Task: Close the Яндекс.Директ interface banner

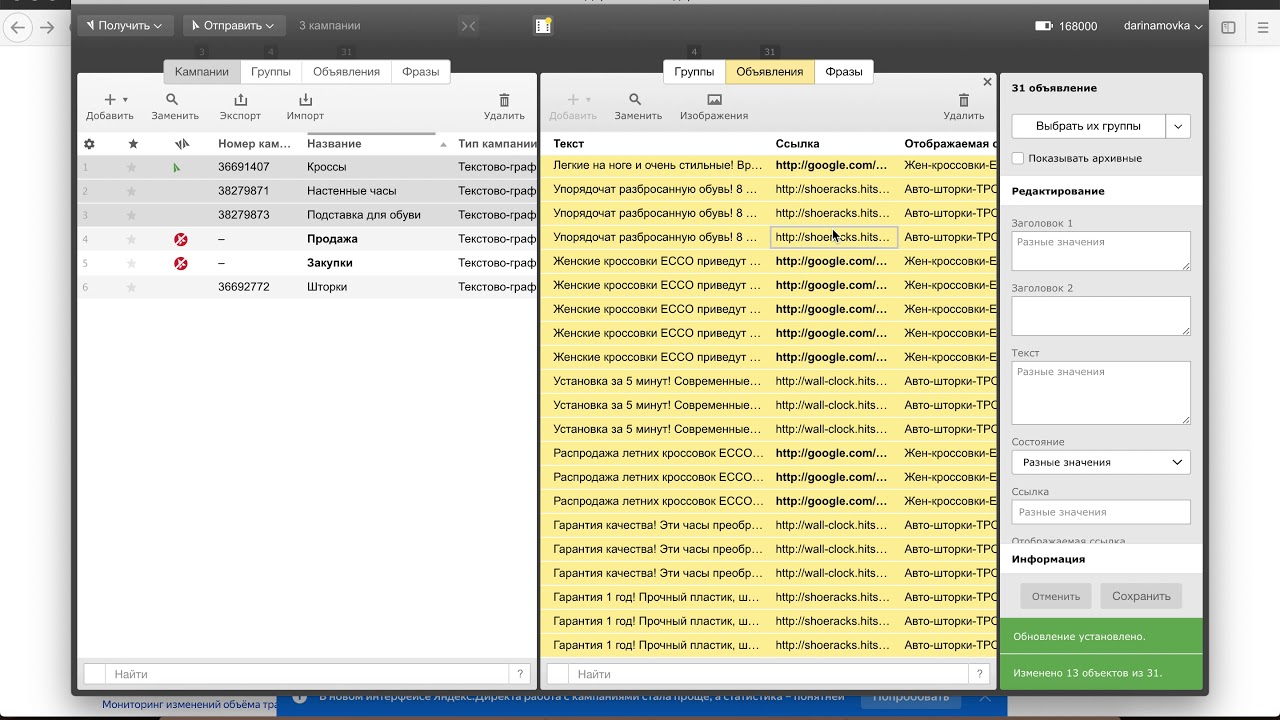Action: [x=984, y=698]
